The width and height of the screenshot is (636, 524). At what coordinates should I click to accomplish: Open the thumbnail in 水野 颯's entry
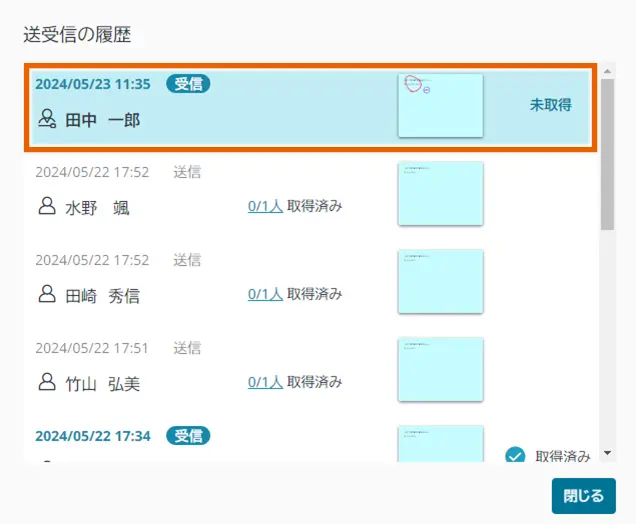tap(440, 193)
